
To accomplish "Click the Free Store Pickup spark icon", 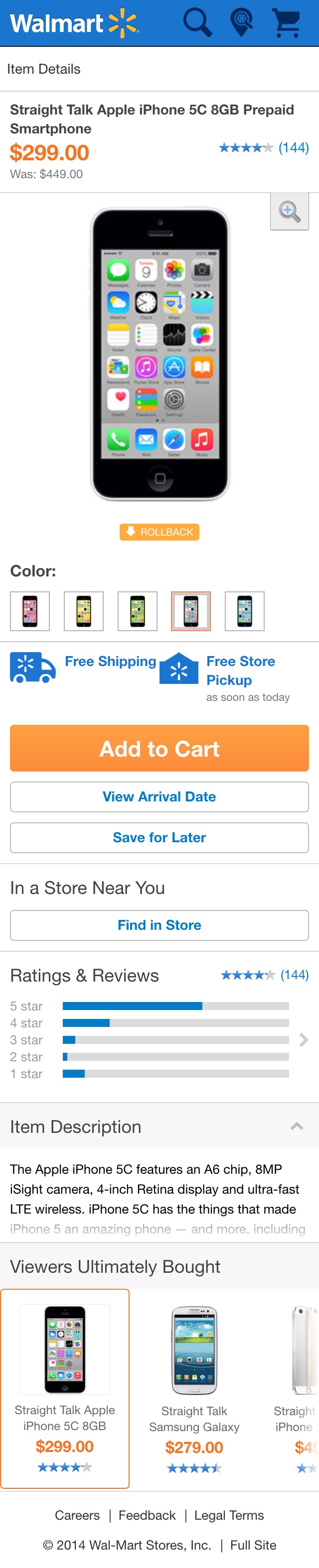I will (179, 668).
